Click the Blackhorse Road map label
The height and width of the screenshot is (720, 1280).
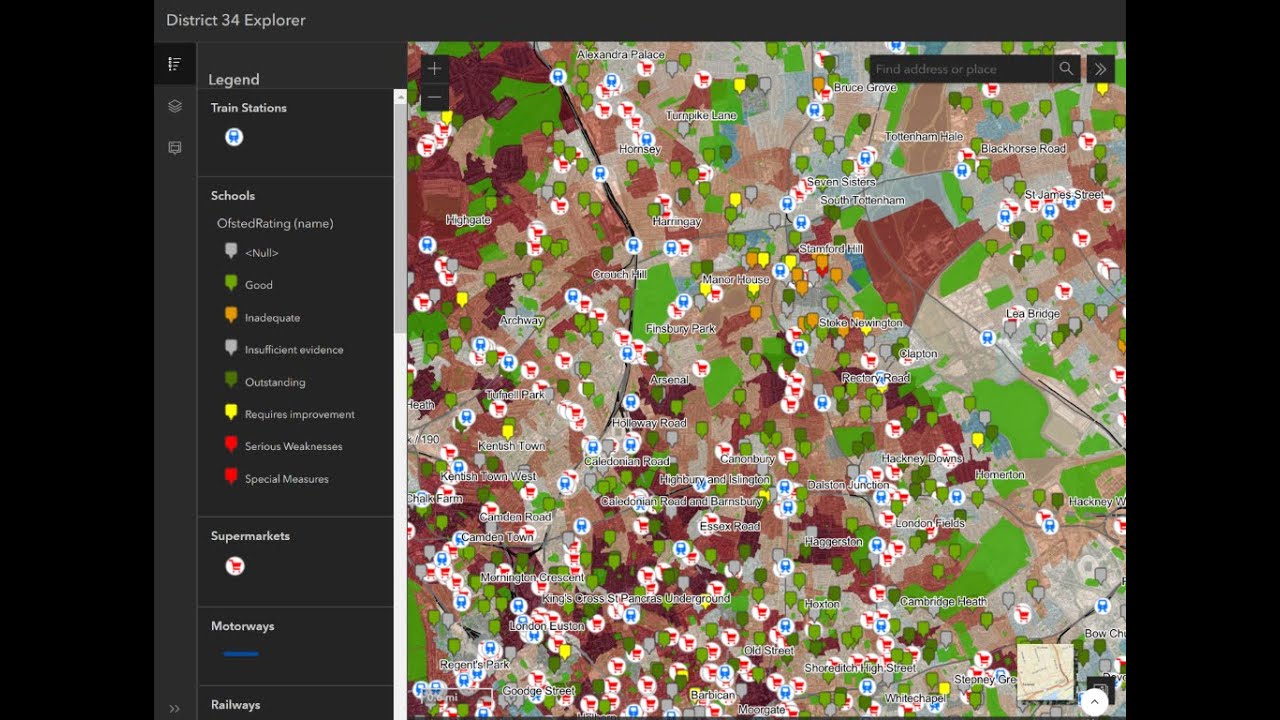(1023, 148)
